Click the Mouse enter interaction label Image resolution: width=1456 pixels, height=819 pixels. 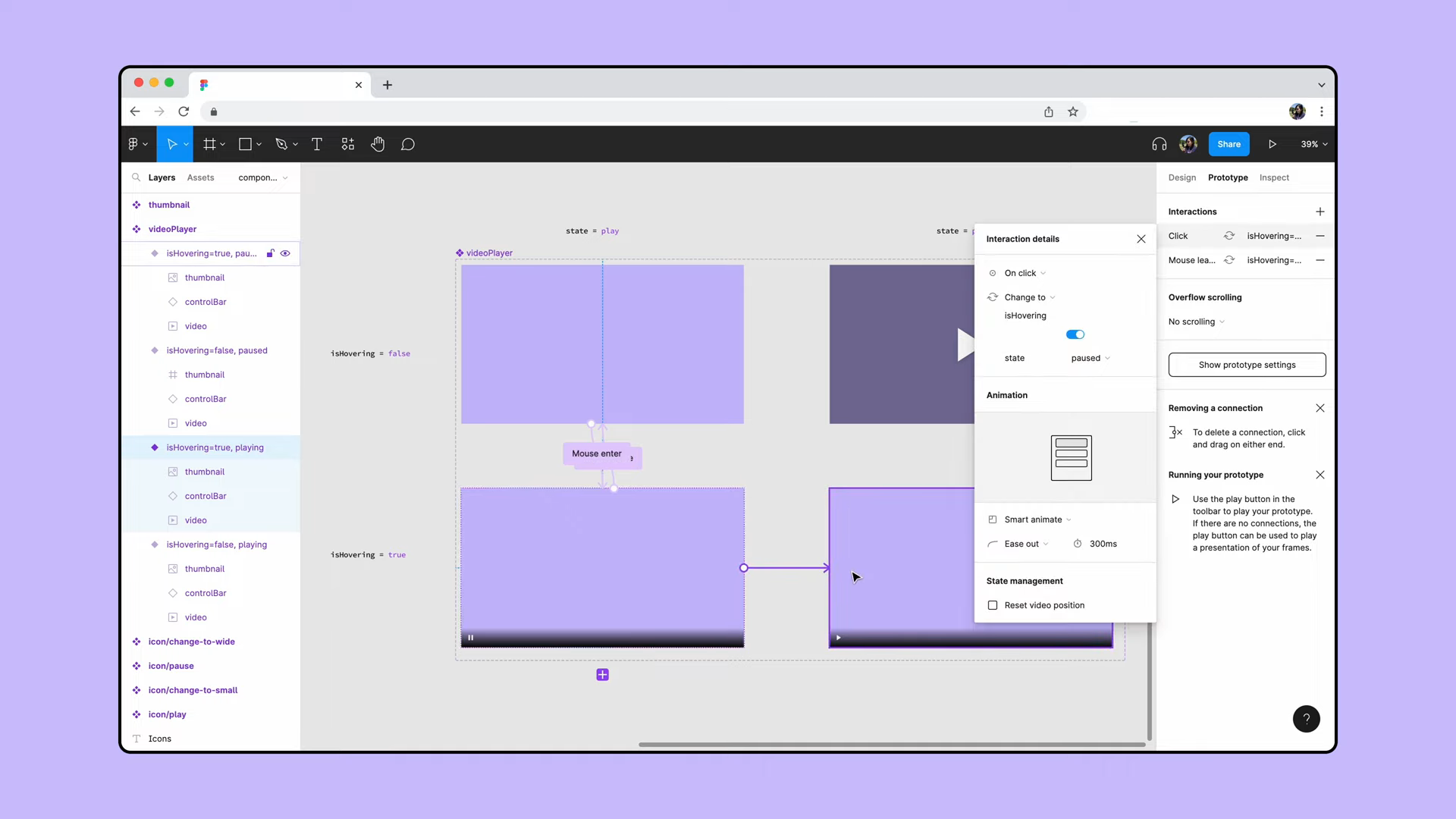click(x=597, y=453)
